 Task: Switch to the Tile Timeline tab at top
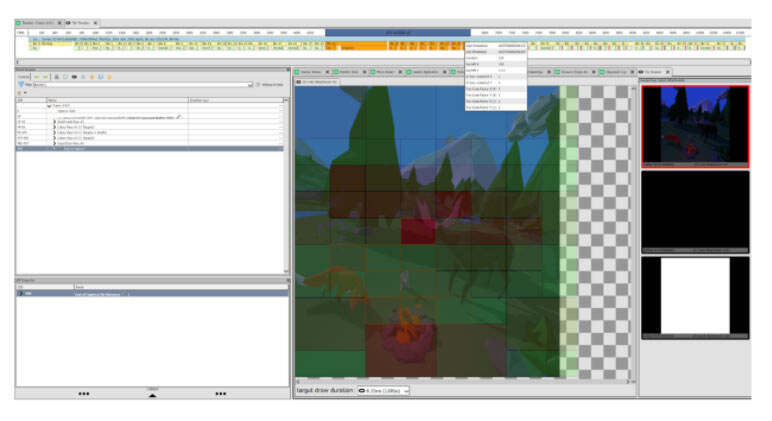click(82, 22)
